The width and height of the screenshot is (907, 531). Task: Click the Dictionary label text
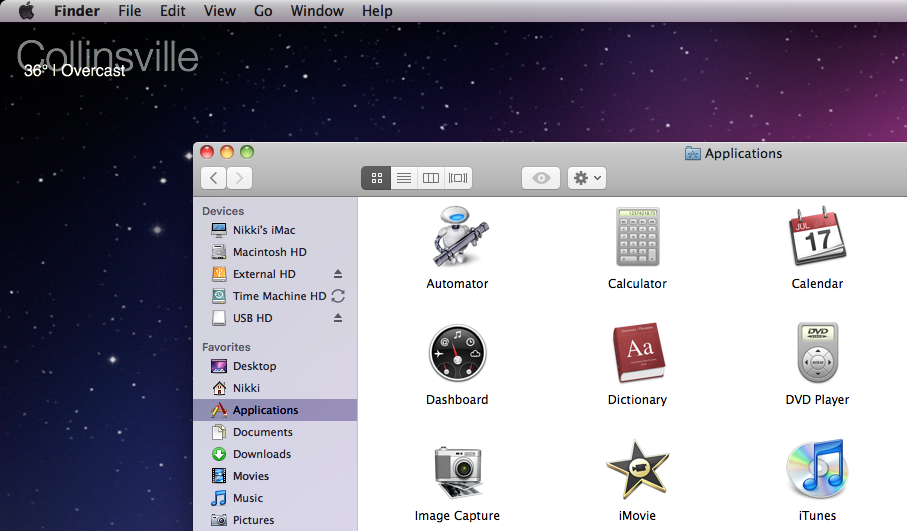click(x=637, y=400)
